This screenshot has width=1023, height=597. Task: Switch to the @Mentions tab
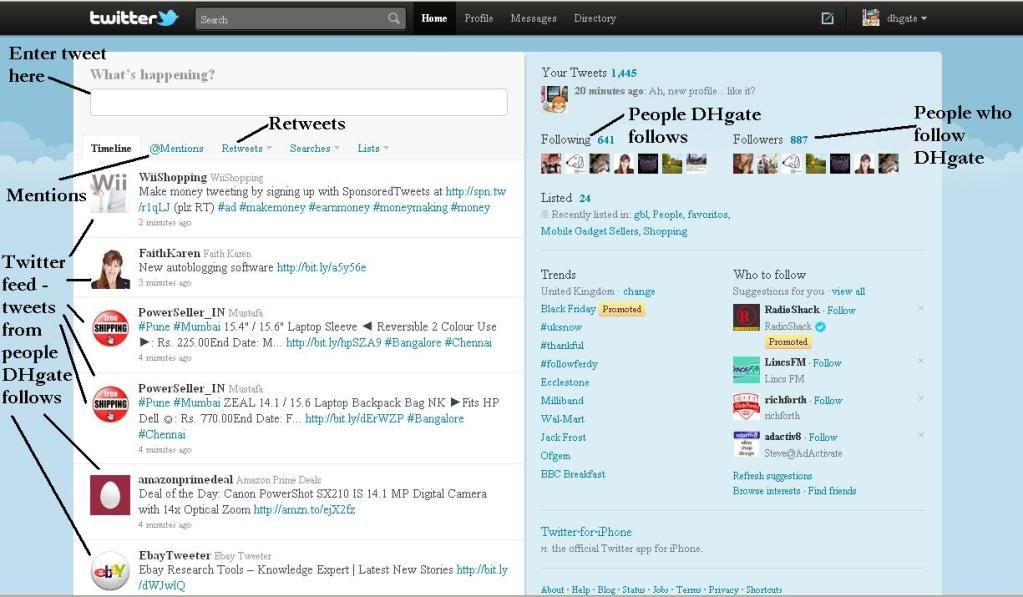176,149
